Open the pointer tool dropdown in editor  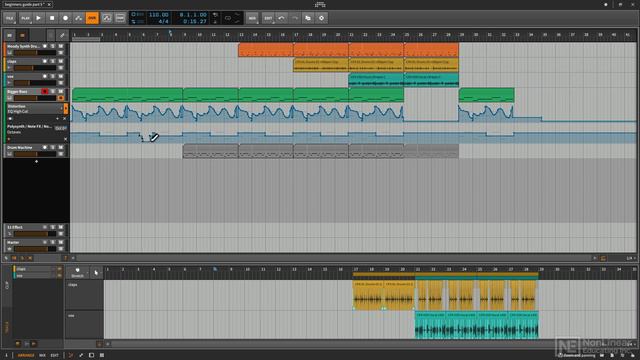coord(96,273)
